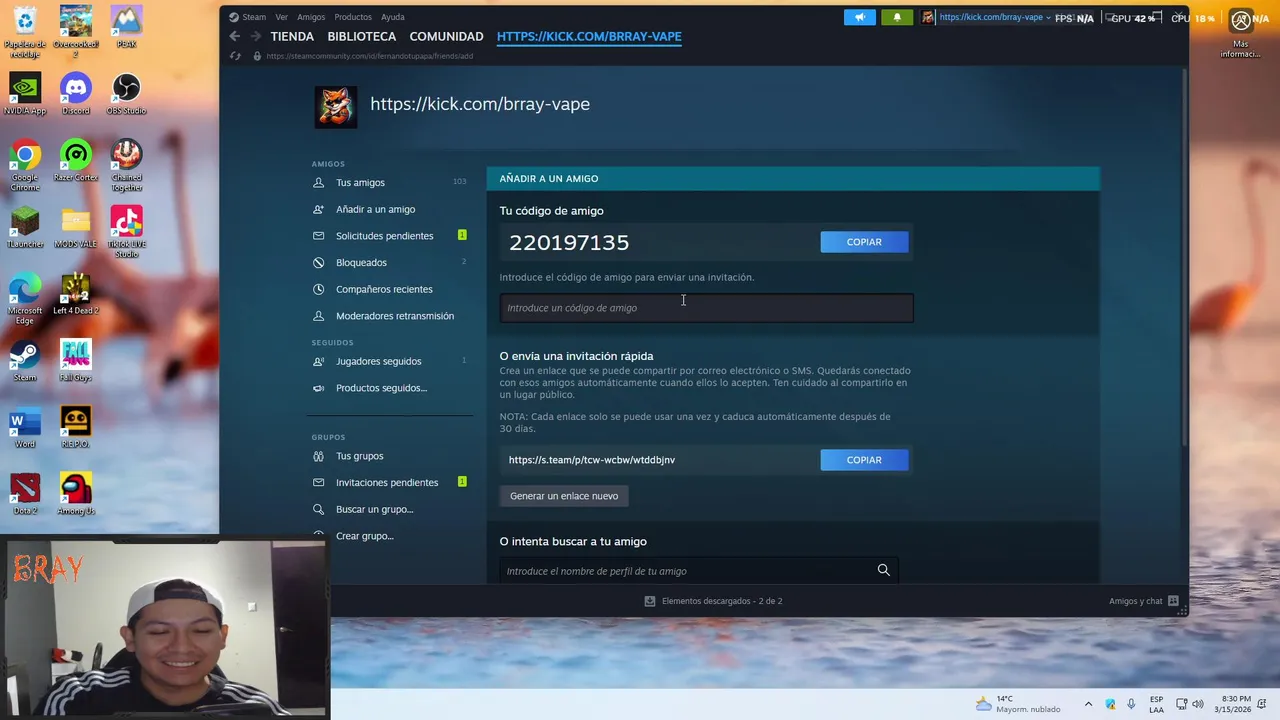This screenshot has height=720, width=1280.
Task: Open Steam notifications bell button
Action: (x=897, y=17)
